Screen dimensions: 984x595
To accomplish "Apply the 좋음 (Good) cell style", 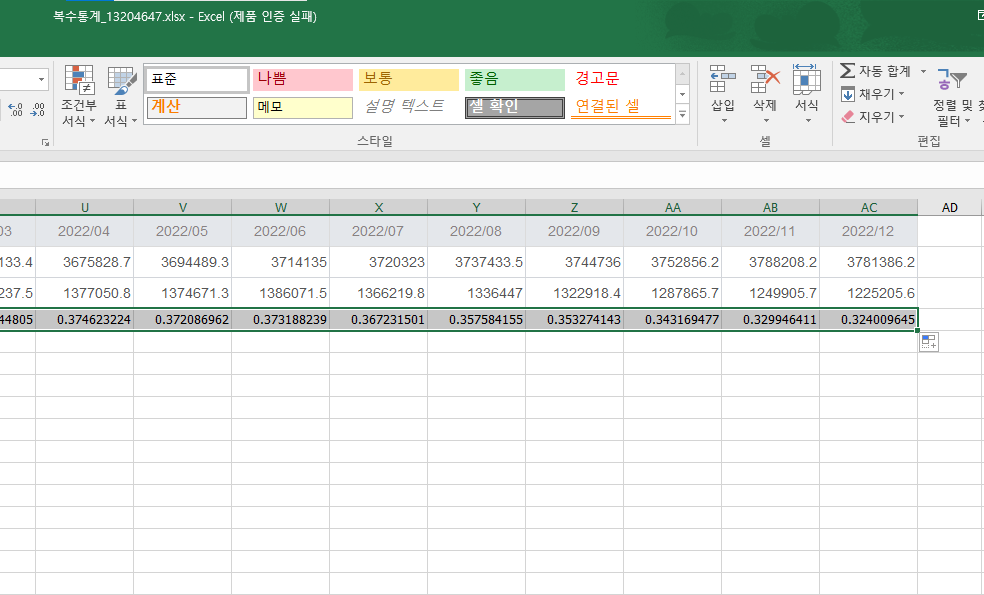I will [x=515, y=80].
